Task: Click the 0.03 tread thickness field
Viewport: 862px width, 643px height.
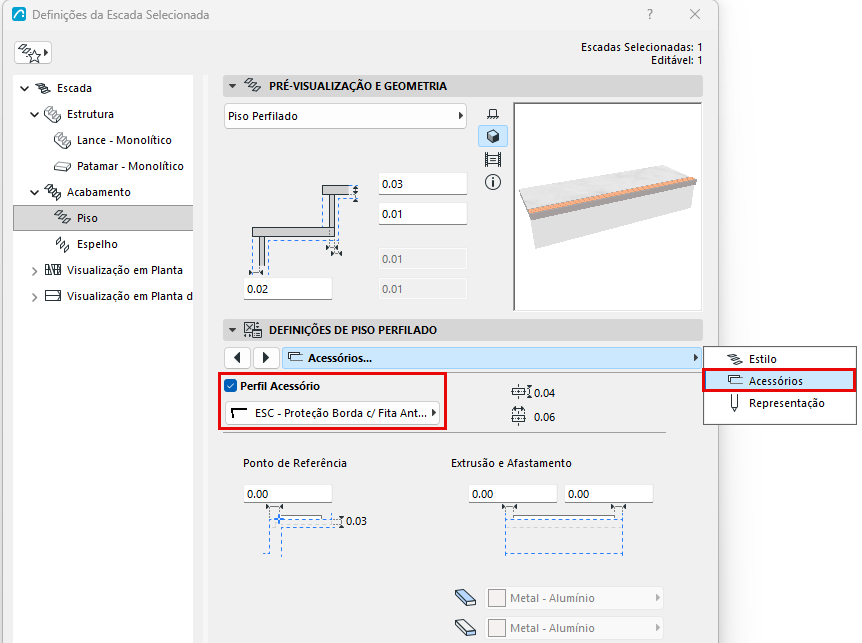Action: pos(423,184)
